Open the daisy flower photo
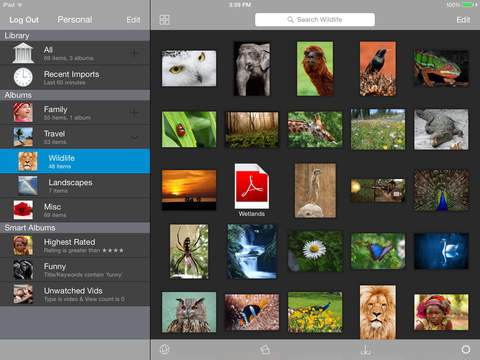480x360 pixels. coord(315,251)
